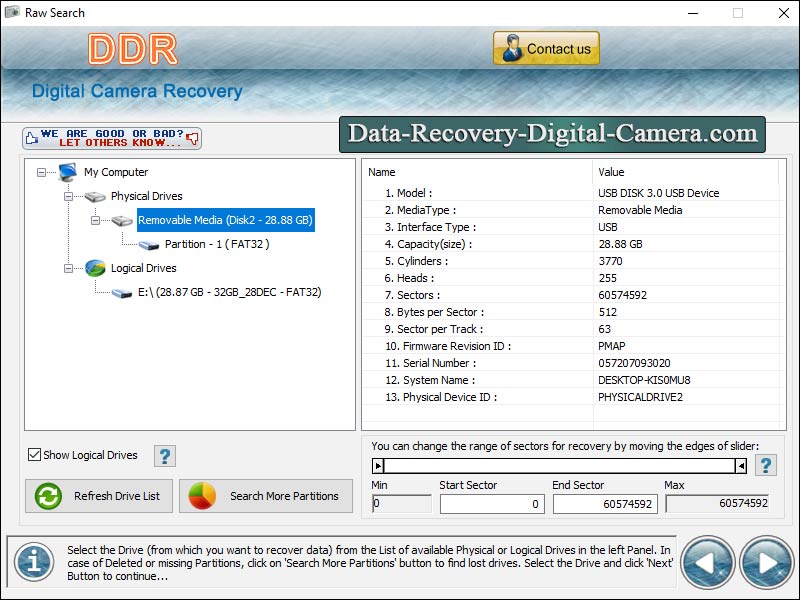Open the 'We are good or bad' feedback banner
800x600 pixels.
pos(112,138)
